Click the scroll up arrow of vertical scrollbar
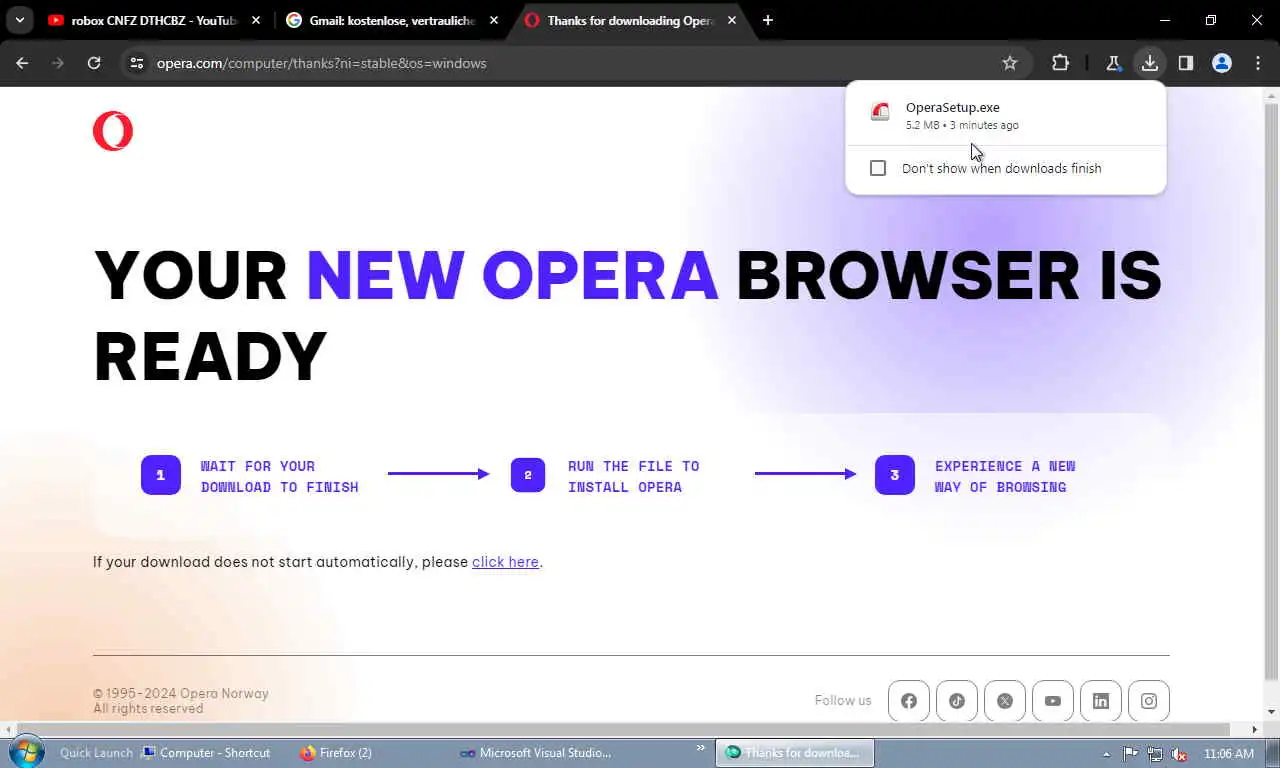The height and width of the screenshot is (768, 1280). [x=1271, y=96]
